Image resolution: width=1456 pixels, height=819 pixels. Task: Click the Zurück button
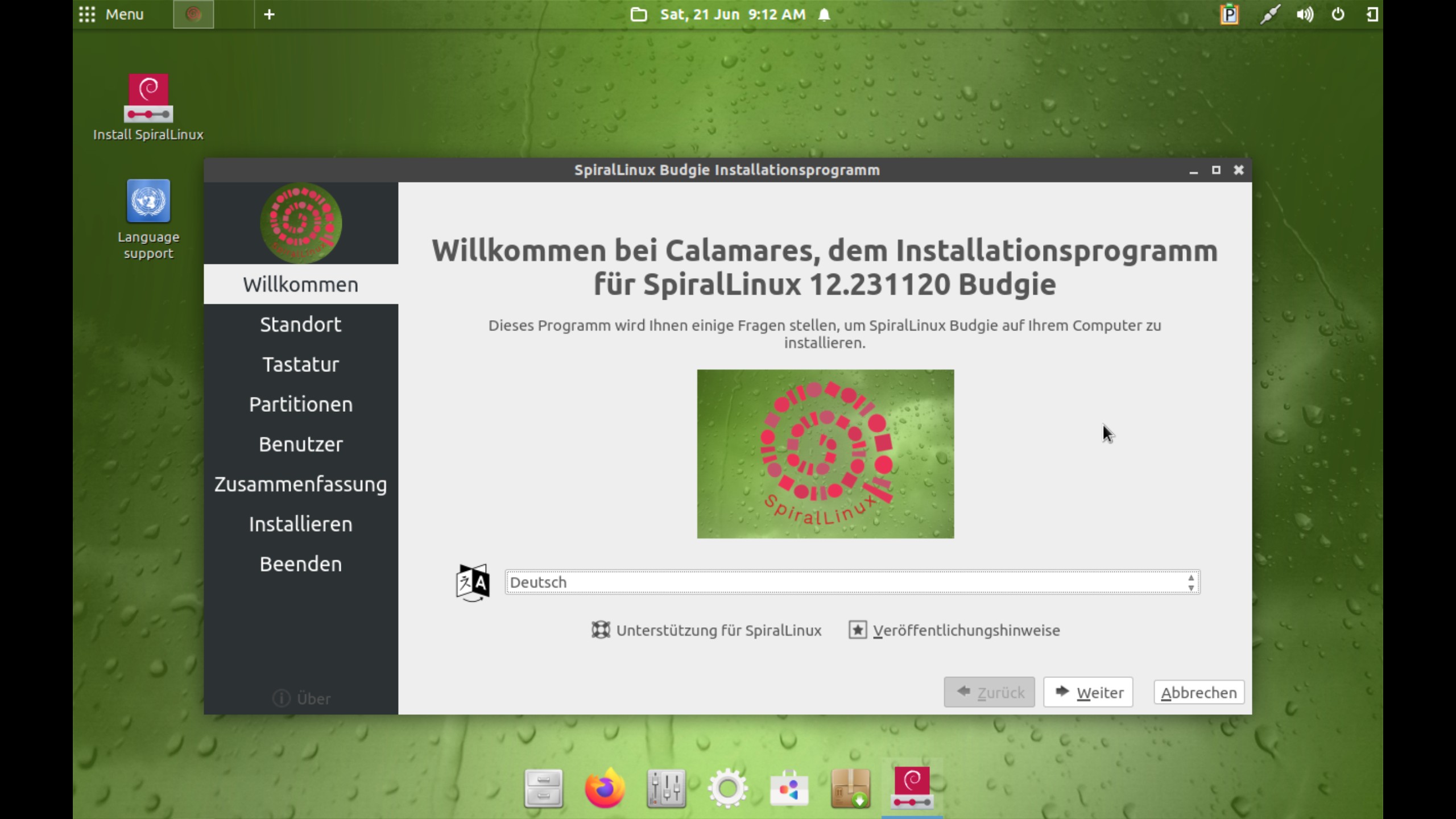(x=989, y=692)
